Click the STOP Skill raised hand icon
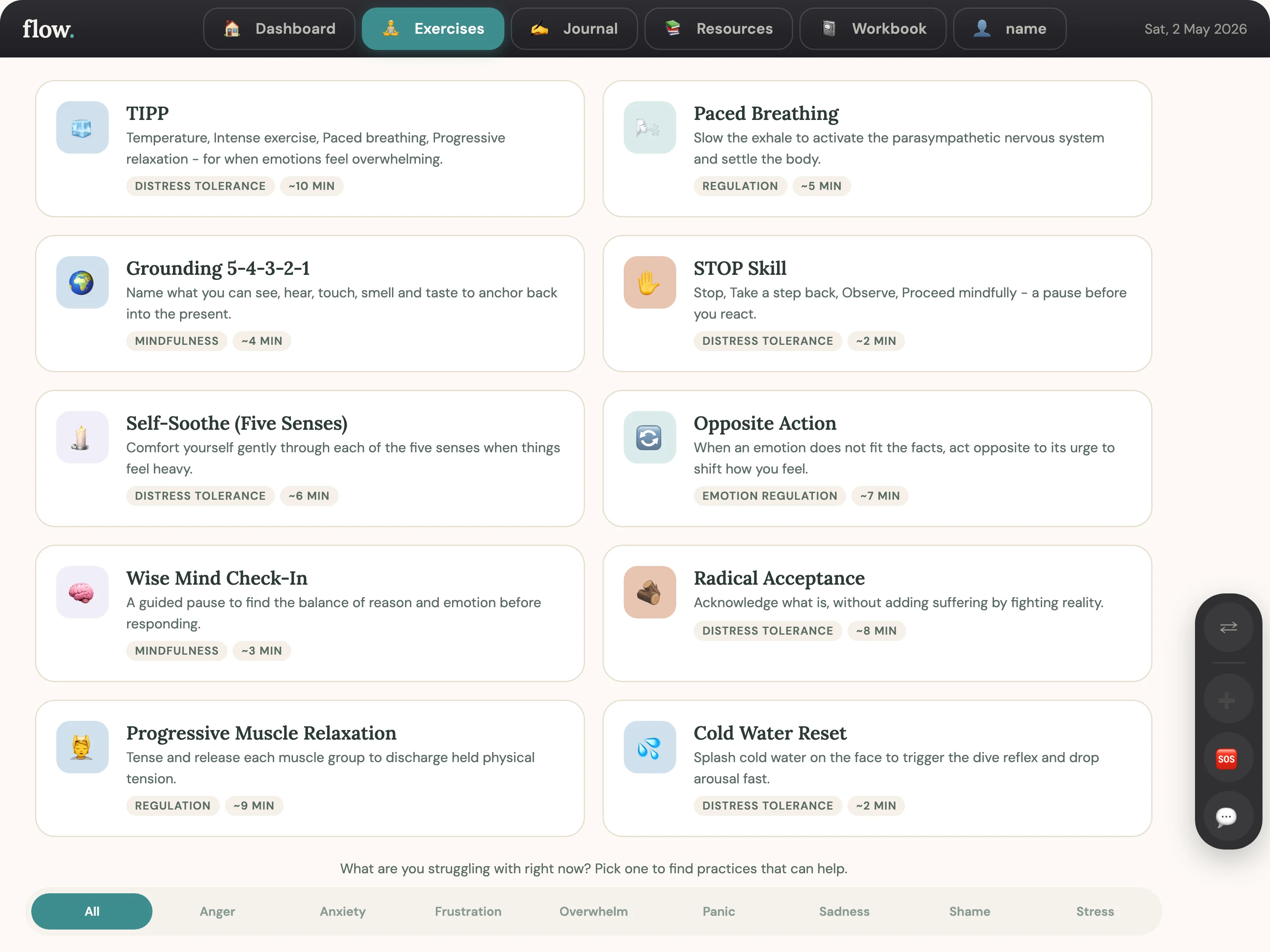This screenshot has width=1270, height=952. tap(649, 282)
